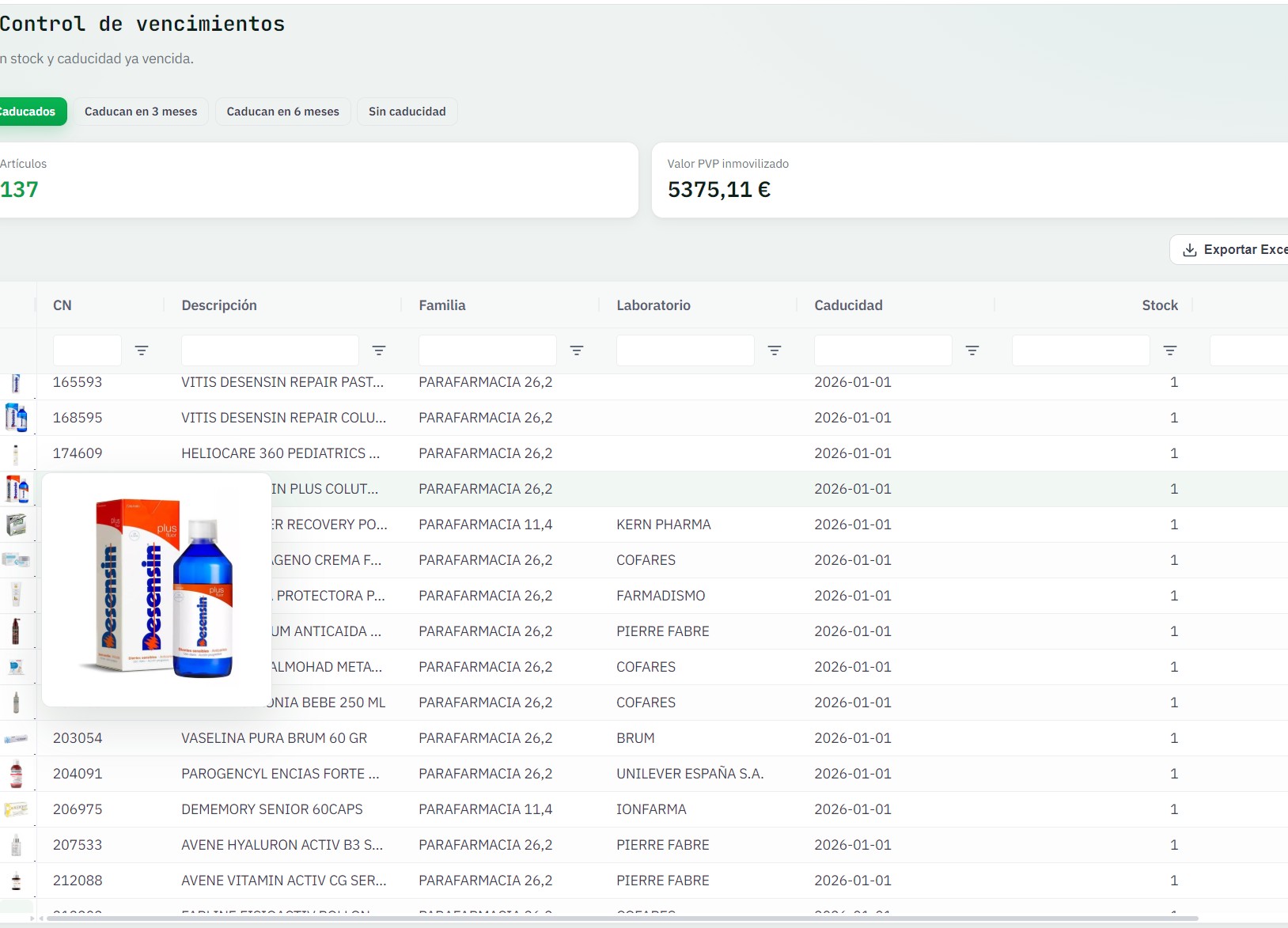
Task: Click the horizontal scrollbar of the table
Action: click(622, 919)
